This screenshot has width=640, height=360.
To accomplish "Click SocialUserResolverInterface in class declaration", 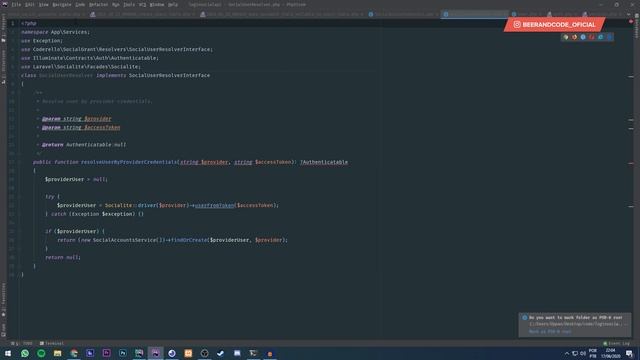I will [x=169, y=76].
